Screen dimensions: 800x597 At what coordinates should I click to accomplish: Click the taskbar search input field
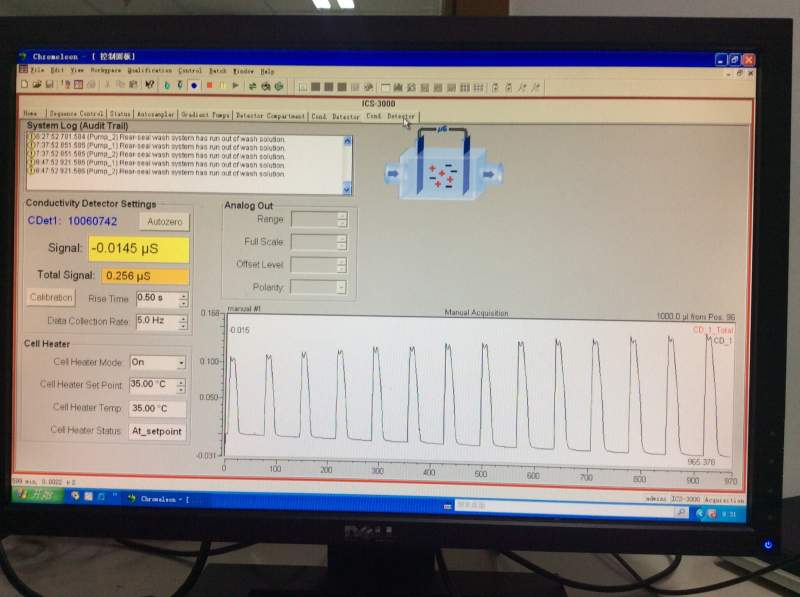[x=564, y=506]
